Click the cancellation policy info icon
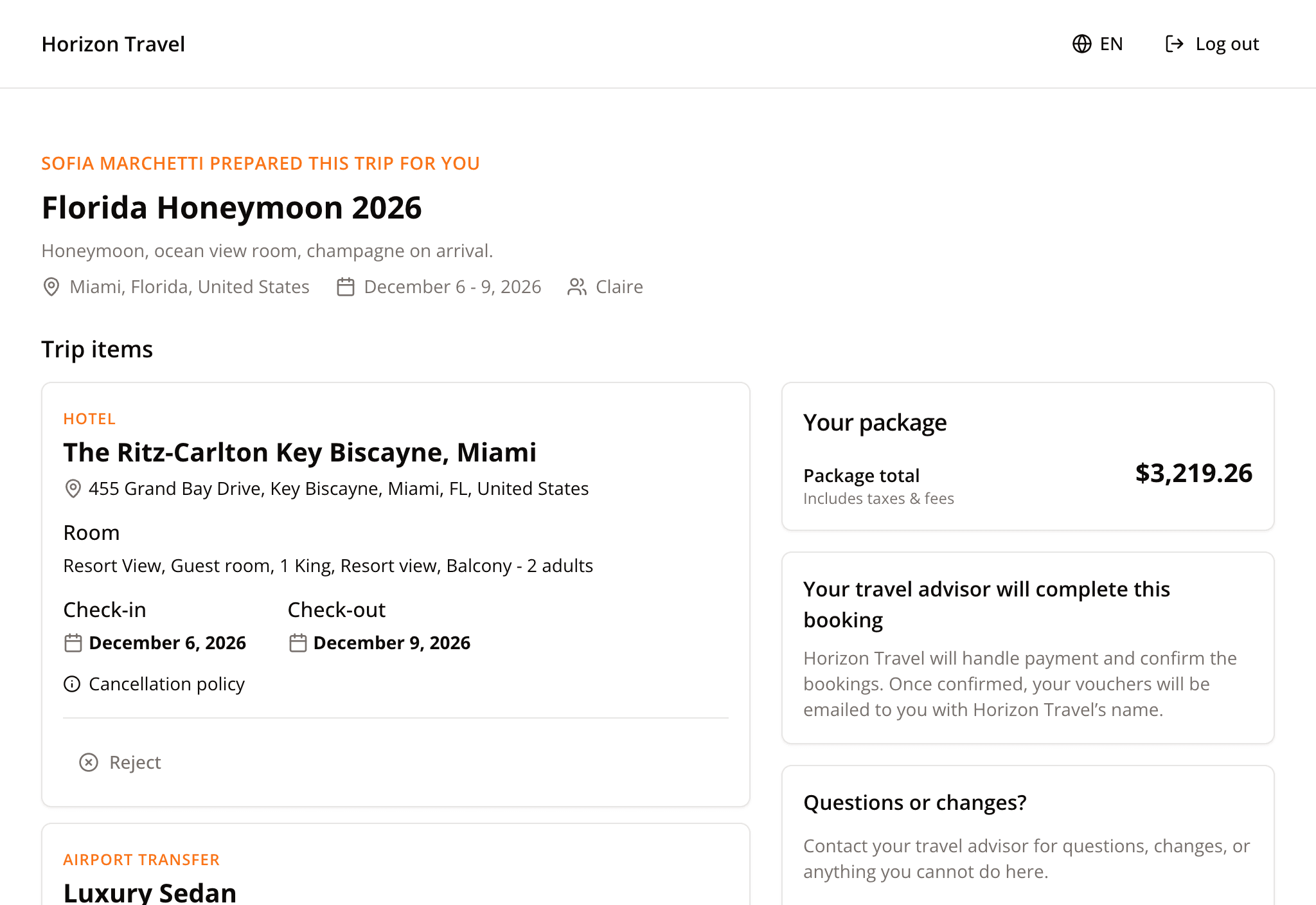This screenshot has height=905, width=1316. click(72, 684)
